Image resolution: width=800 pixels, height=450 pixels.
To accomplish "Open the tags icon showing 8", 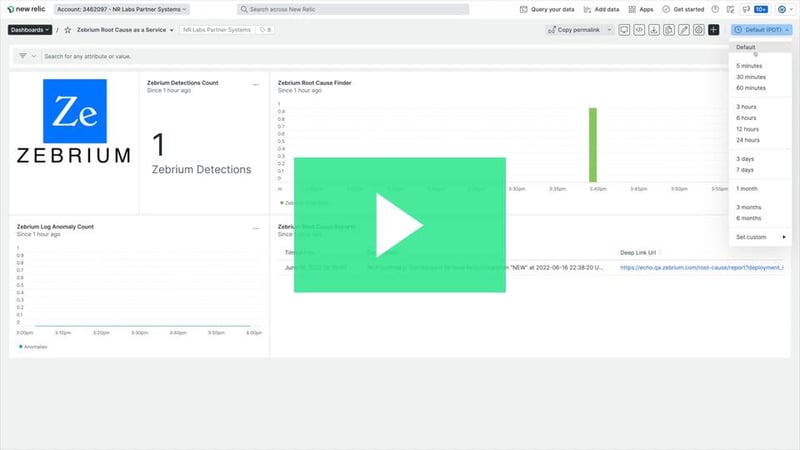I will 266,30.
